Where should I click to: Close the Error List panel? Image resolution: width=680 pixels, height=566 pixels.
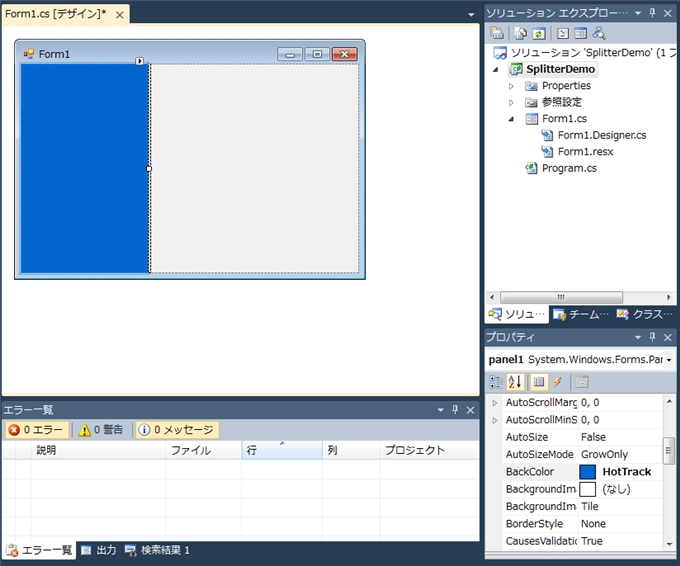pos(471,410)
